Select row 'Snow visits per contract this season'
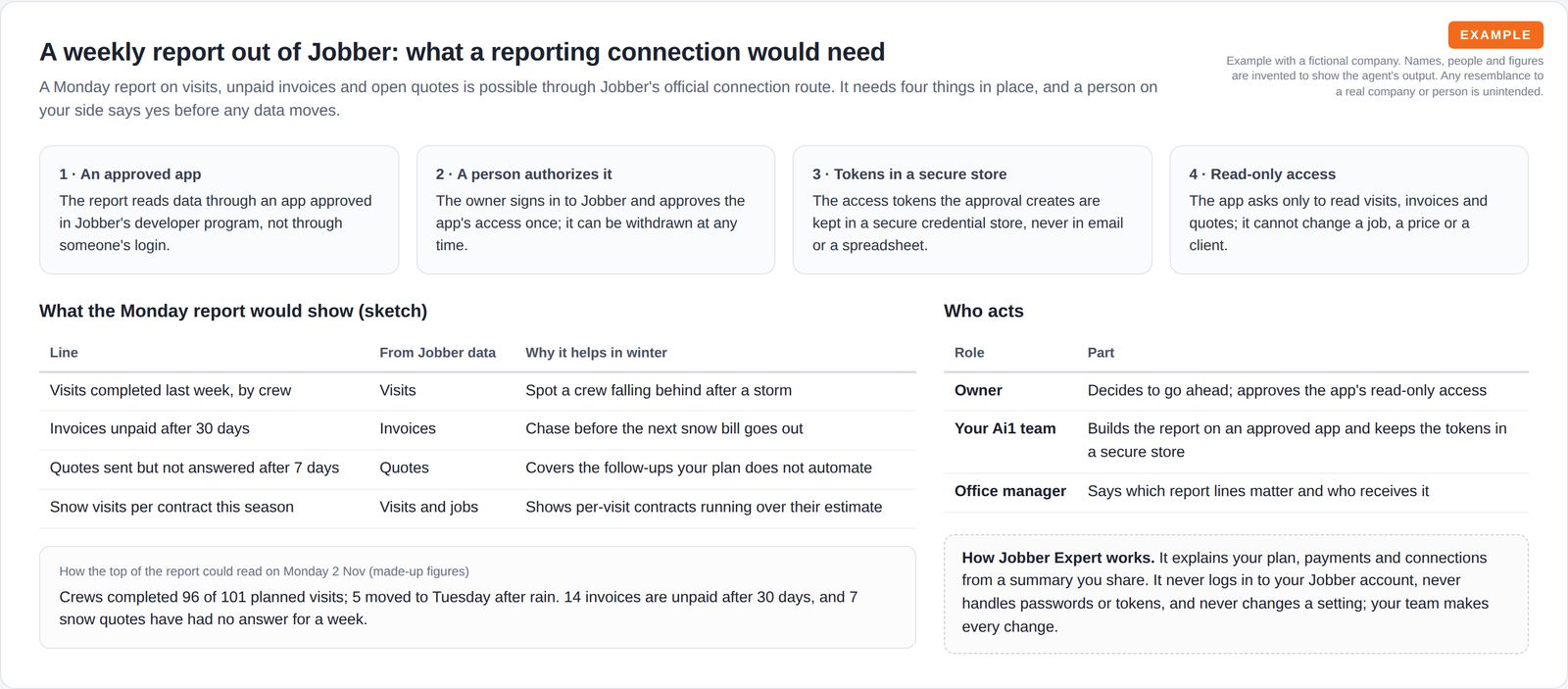This screenshot has height=689, width=1568. pyautogui.click(x=477, y=507)
